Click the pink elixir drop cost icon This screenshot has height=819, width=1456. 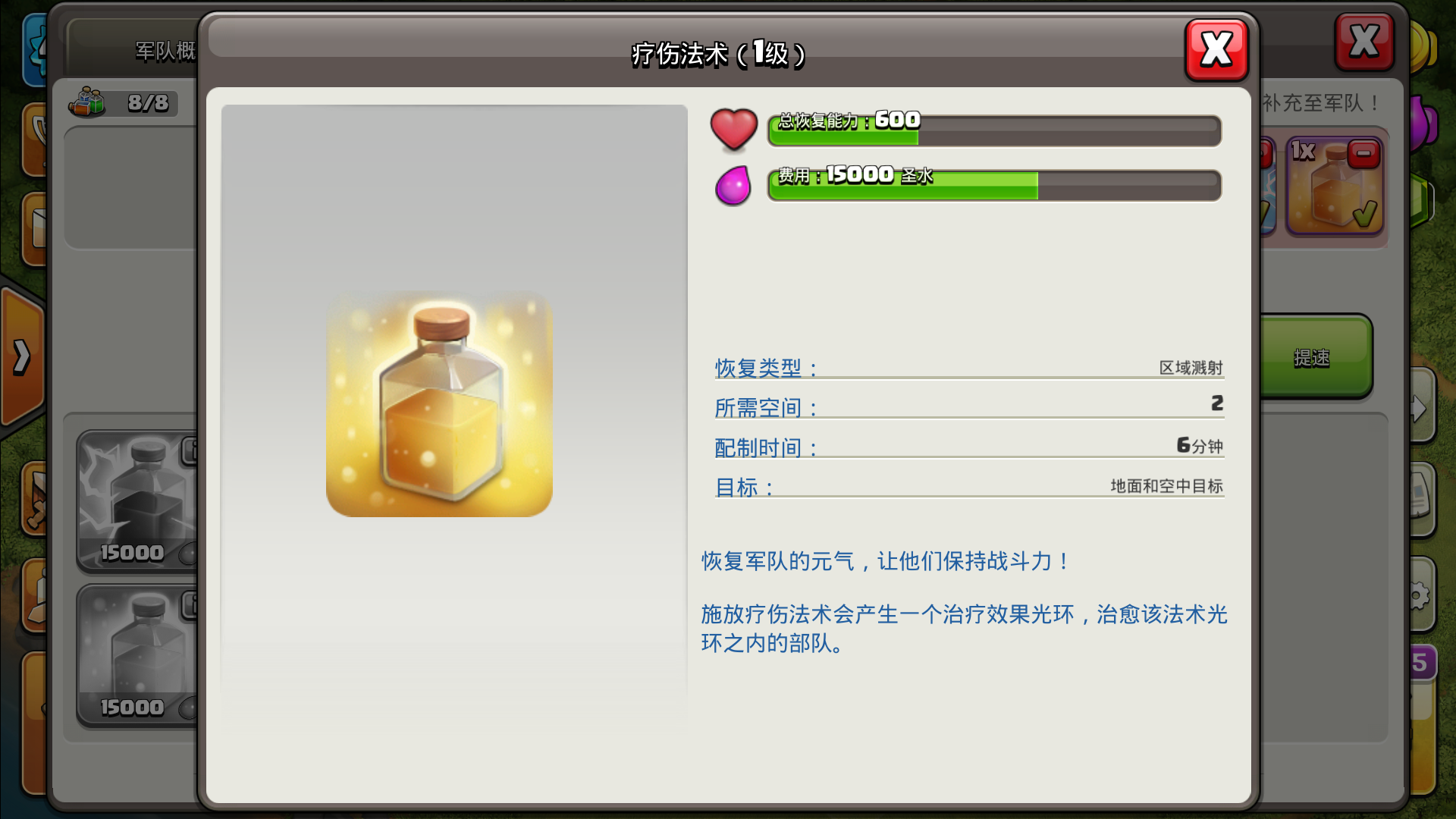[733, 186]
